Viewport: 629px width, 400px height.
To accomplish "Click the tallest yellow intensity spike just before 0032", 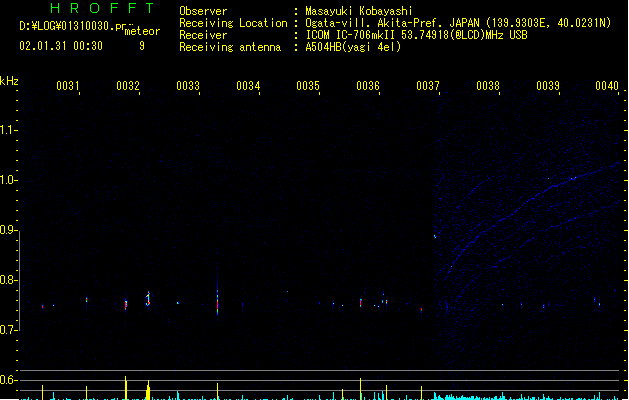I will click(x=126, y=388).
